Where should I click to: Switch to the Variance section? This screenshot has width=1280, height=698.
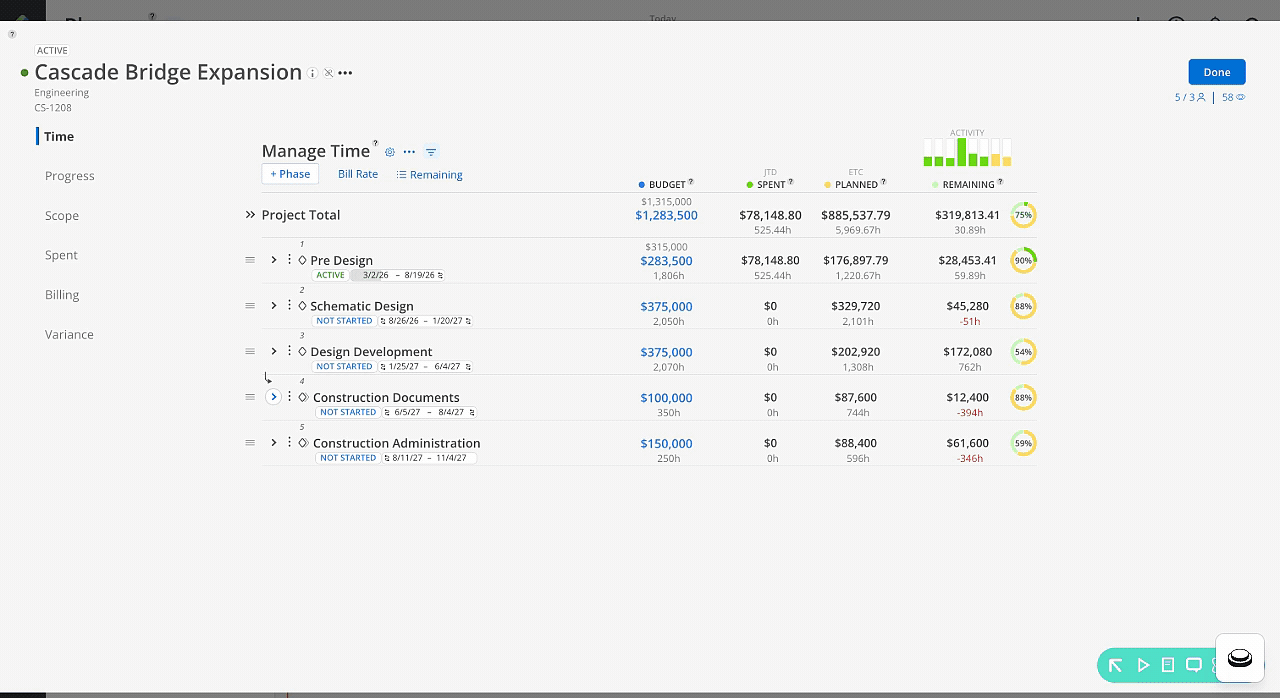(69, 334)
